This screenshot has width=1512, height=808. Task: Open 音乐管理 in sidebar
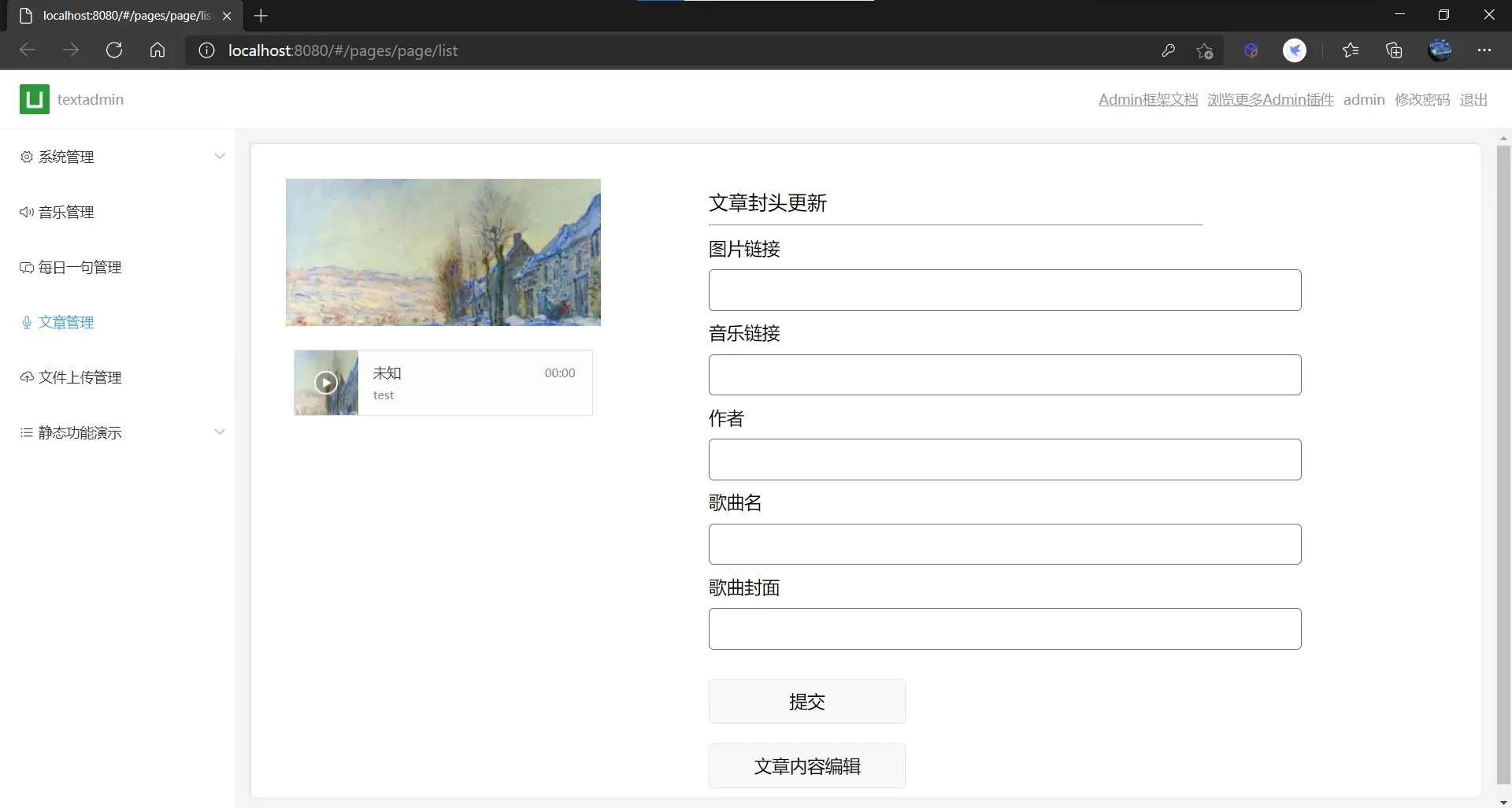point(66,212)
